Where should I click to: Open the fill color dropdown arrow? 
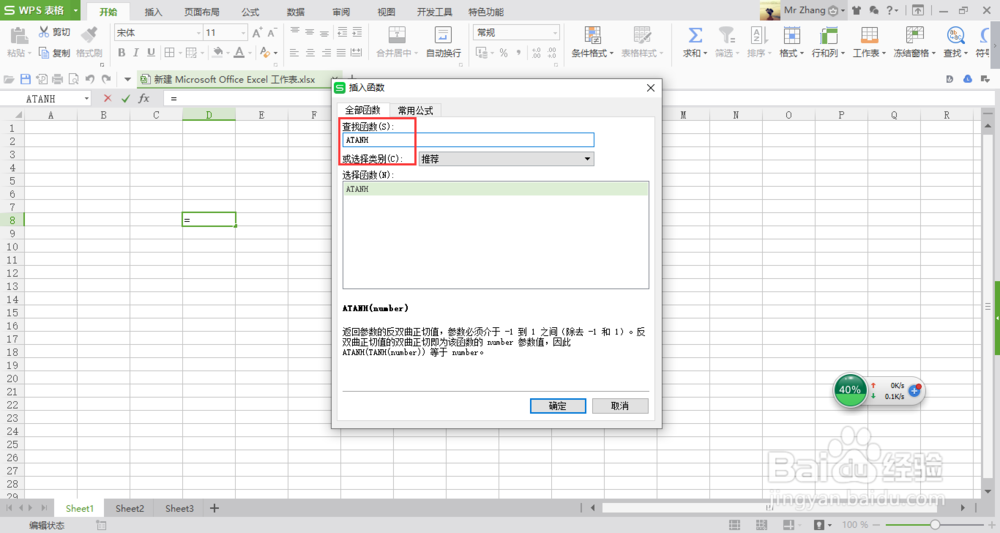[x=228, y=53]
